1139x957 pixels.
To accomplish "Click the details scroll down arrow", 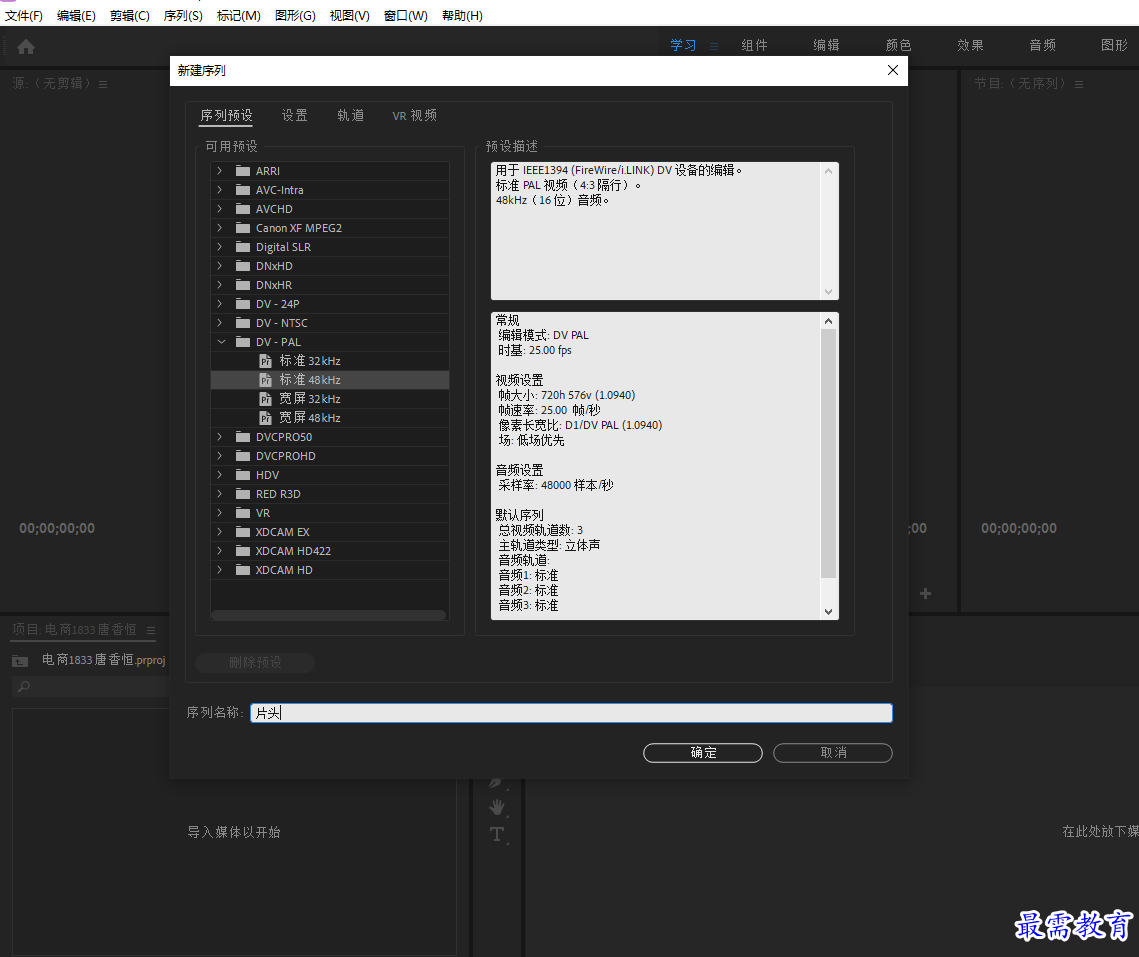I will pyautogui.click(x=828, y=612).
